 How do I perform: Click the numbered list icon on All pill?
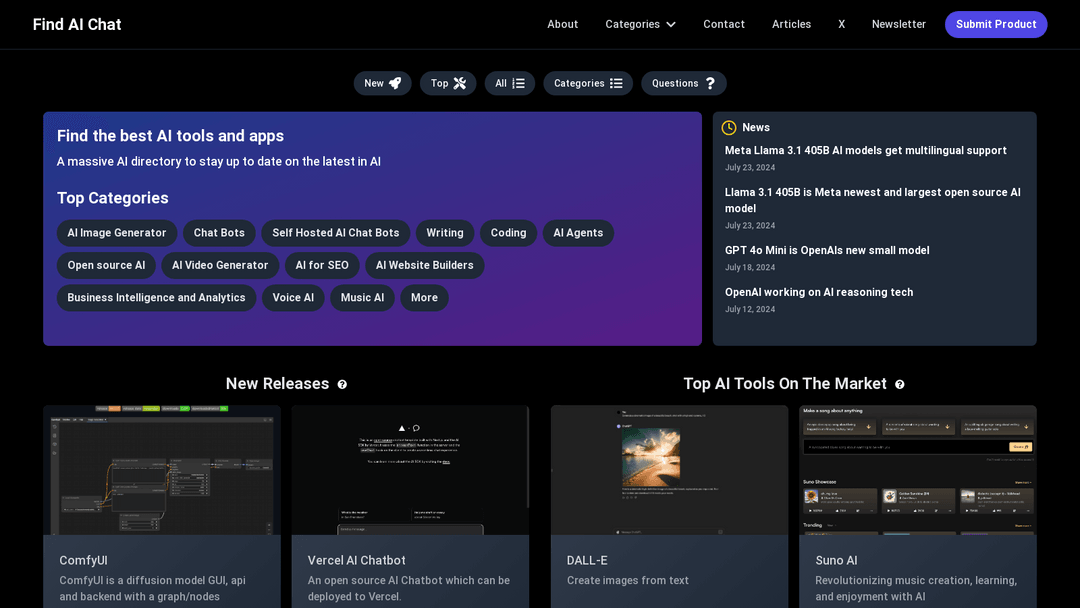click(x=519, y=83)
